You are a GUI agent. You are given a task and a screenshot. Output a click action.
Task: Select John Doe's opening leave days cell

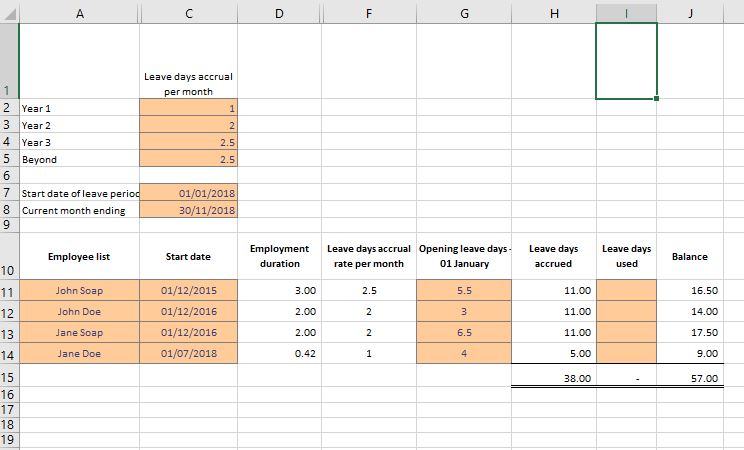tap(464, 311)
